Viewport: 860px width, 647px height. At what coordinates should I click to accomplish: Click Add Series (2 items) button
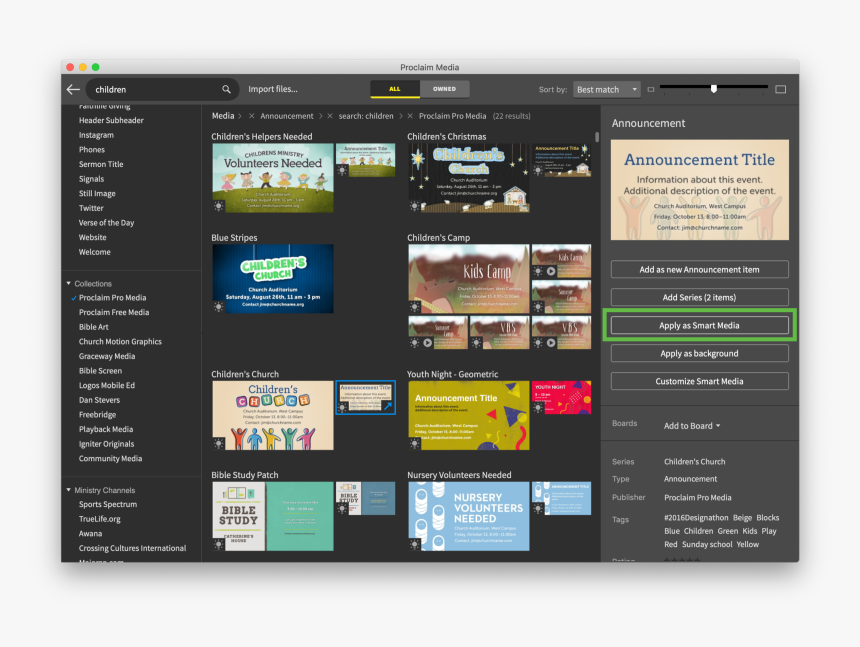[700, 298]
